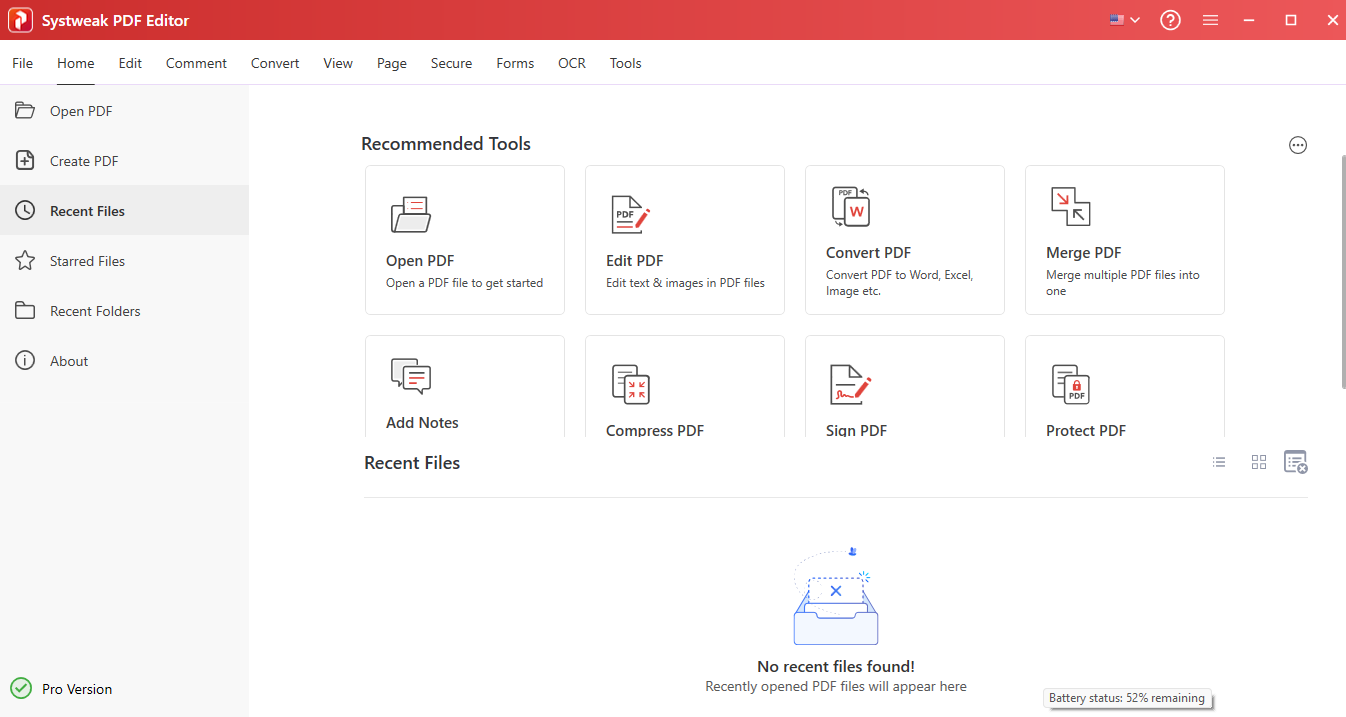Switch Recent Files to list view

1218,462
